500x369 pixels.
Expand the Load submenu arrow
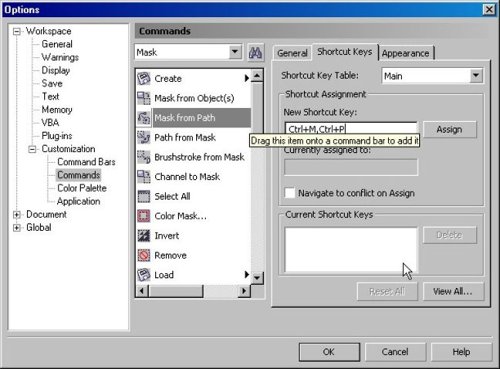click(x=247, y=275)
